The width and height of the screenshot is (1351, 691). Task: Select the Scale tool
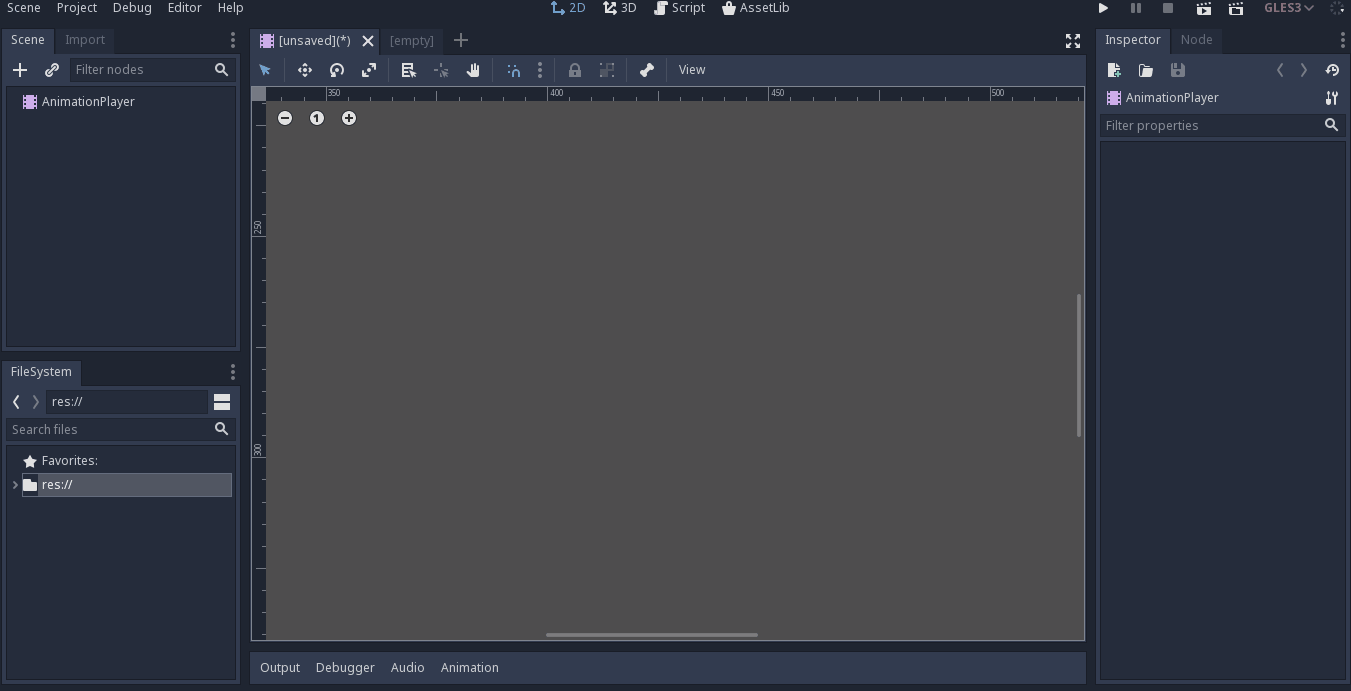coord(369,70)
